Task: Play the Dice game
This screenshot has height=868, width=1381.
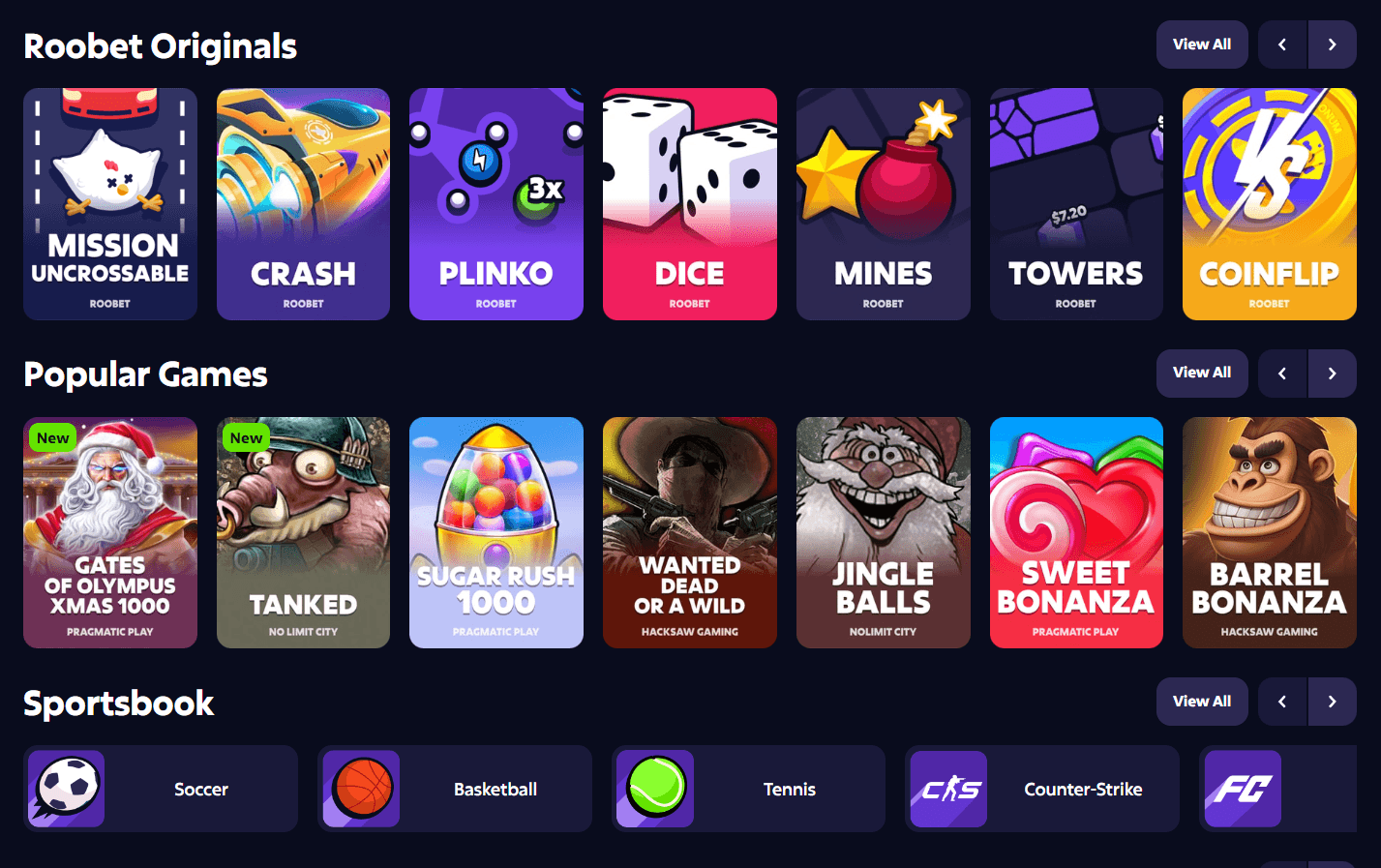Action: (690, 204)
